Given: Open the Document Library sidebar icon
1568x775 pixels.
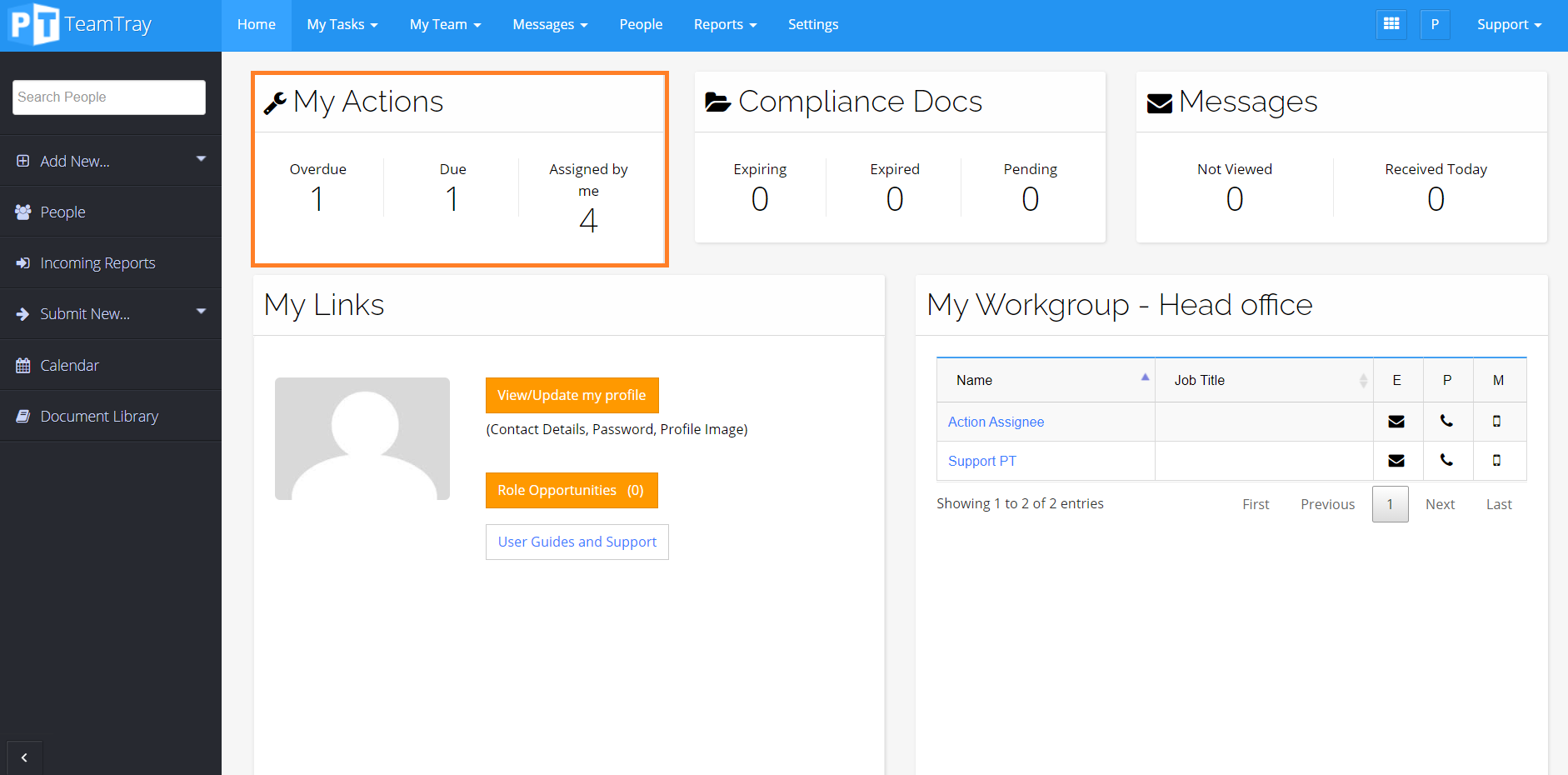Looking at the screenshot, I should (22, 416).
